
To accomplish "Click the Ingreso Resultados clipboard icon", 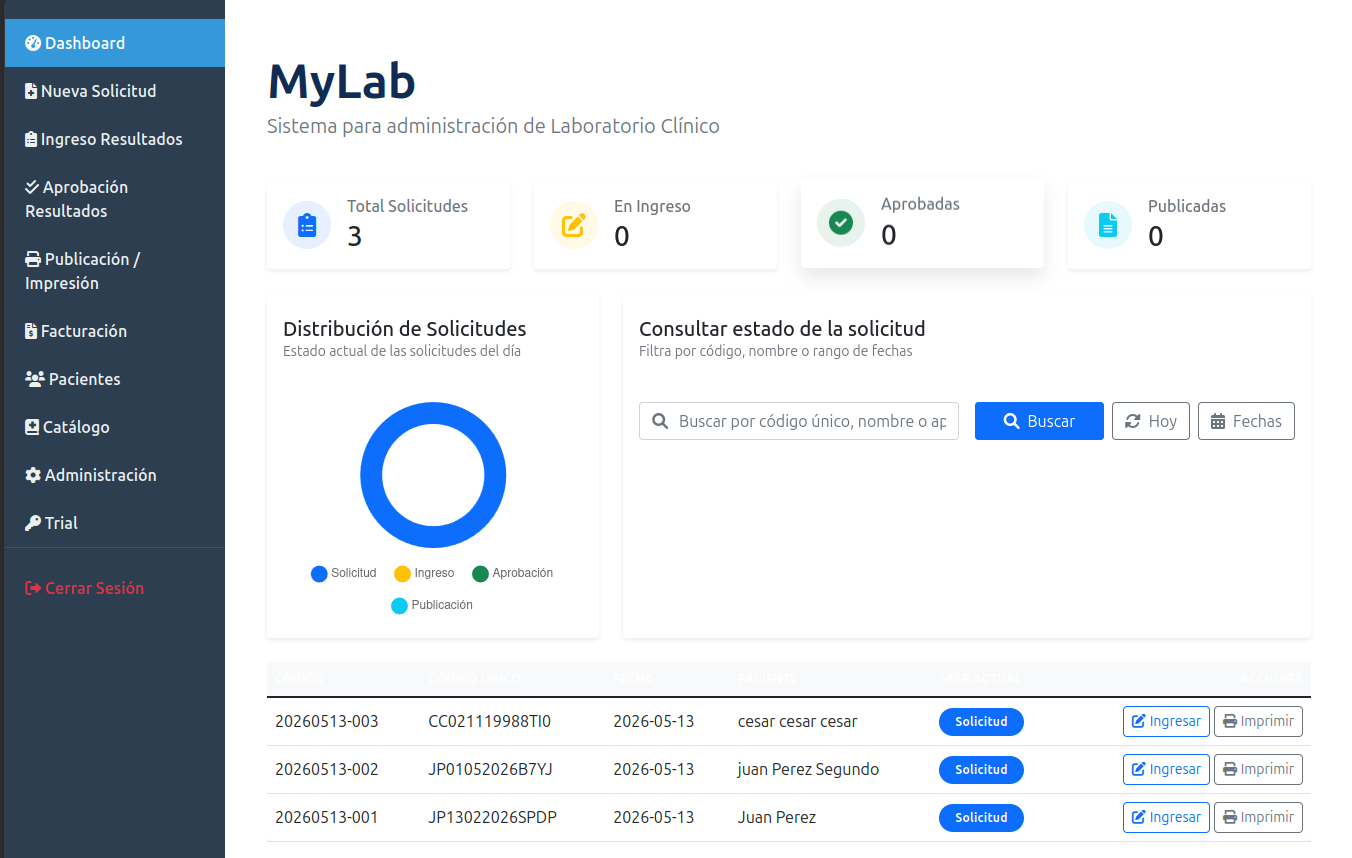I will click(x=31, y=139).
